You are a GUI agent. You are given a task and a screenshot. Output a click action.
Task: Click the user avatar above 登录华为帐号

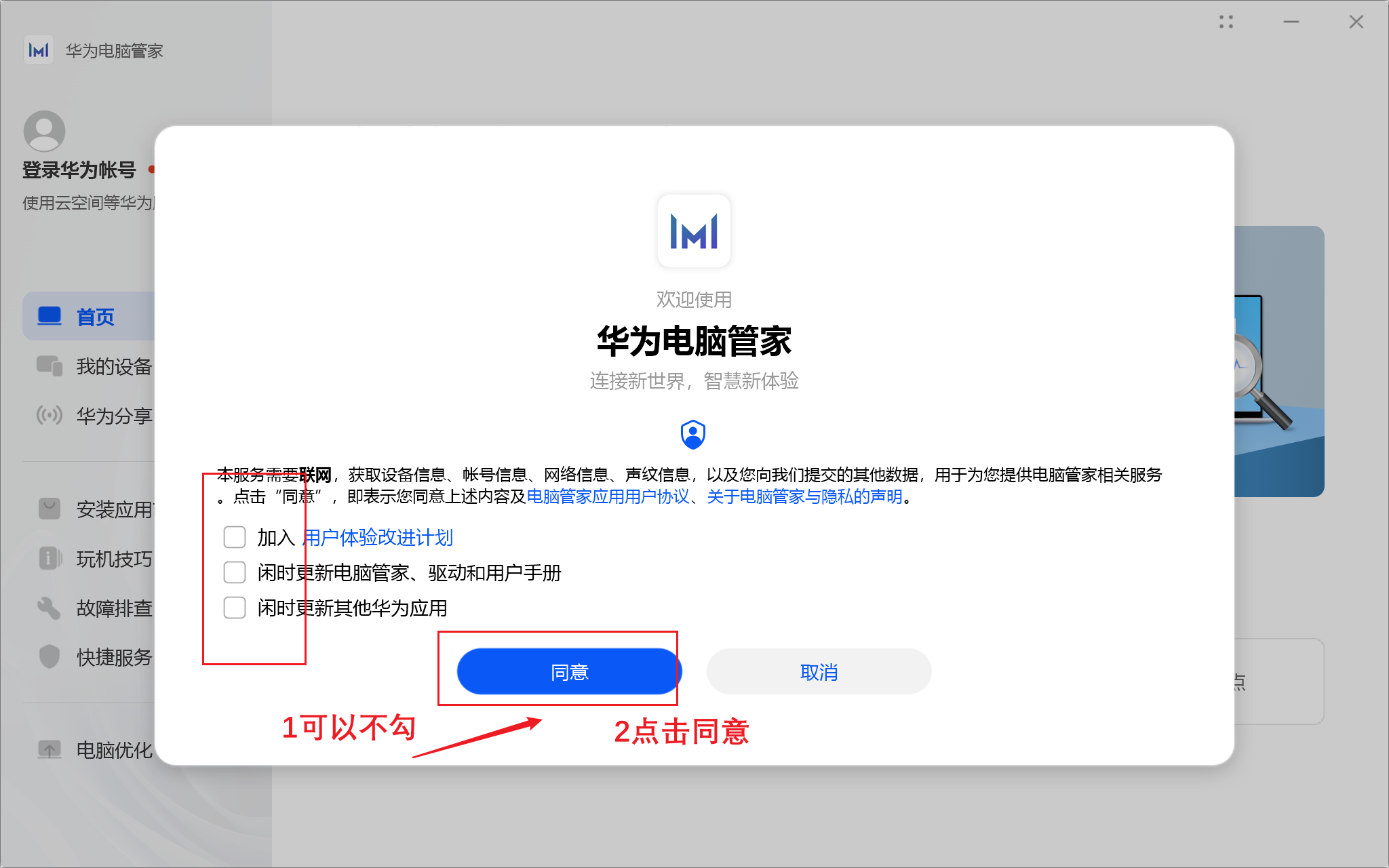tap(44, 130)
